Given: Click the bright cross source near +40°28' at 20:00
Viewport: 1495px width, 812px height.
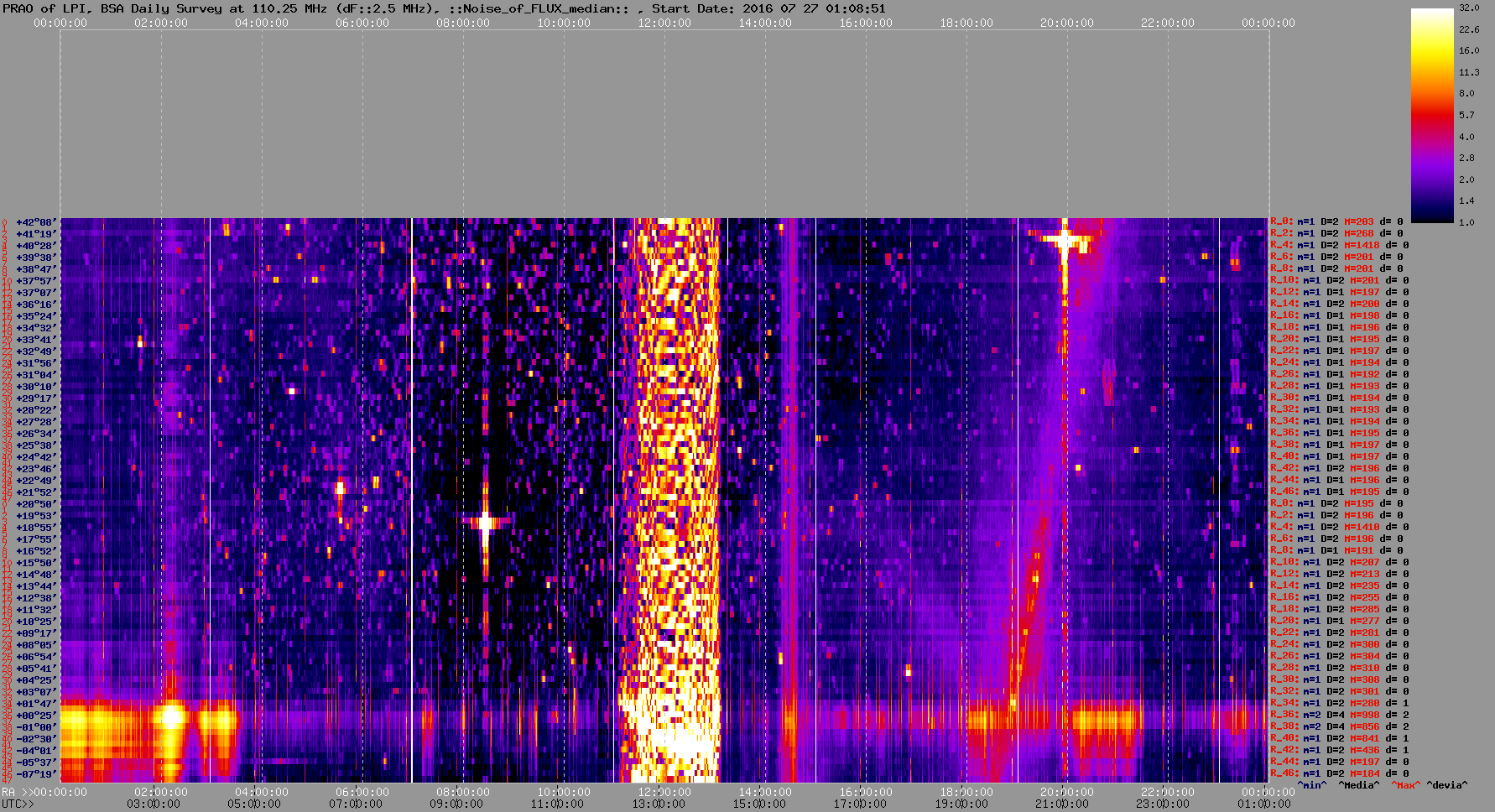Looking at the screenshot, I should click(1065, 241).
